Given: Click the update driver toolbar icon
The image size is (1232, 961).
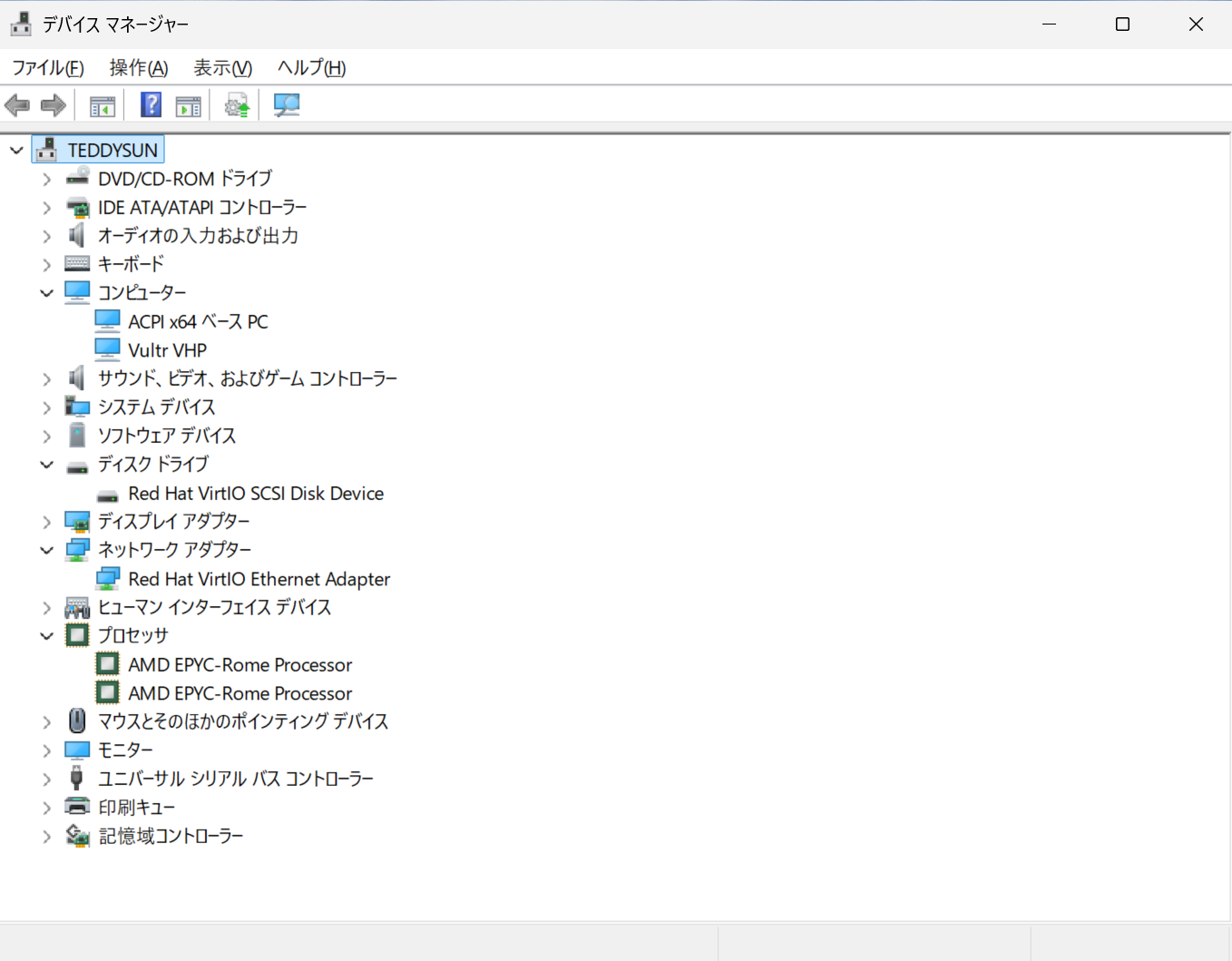Looking at the screenshot, I should (237, 106).
